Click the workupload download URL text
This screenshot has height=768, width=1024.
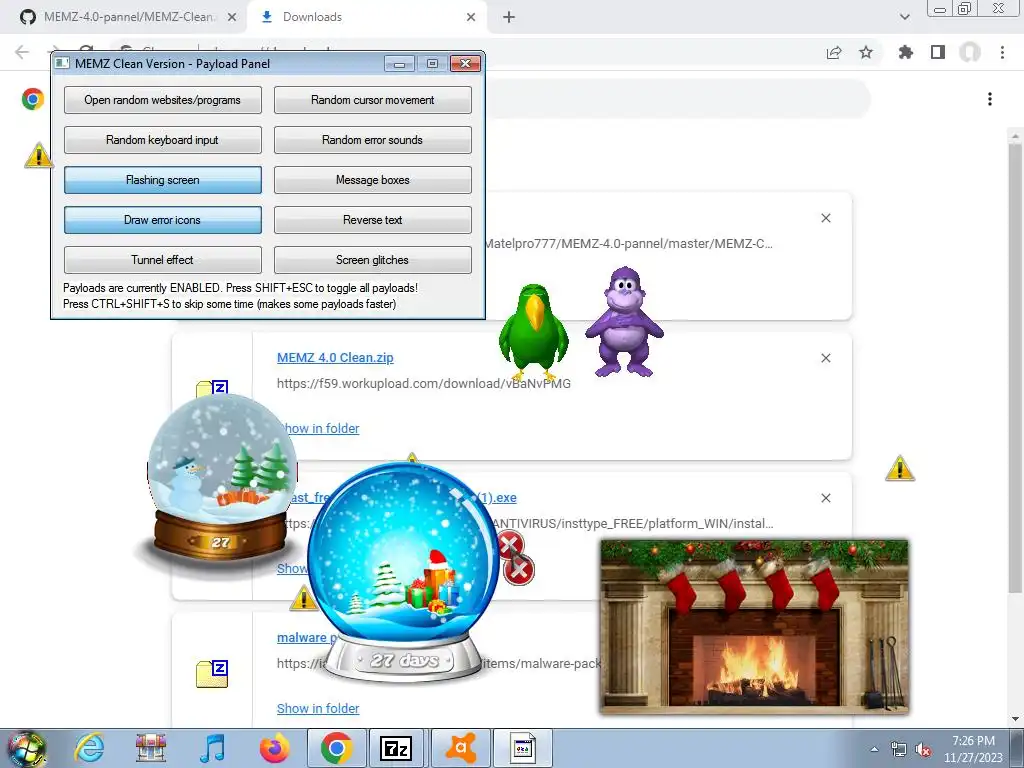424,383
